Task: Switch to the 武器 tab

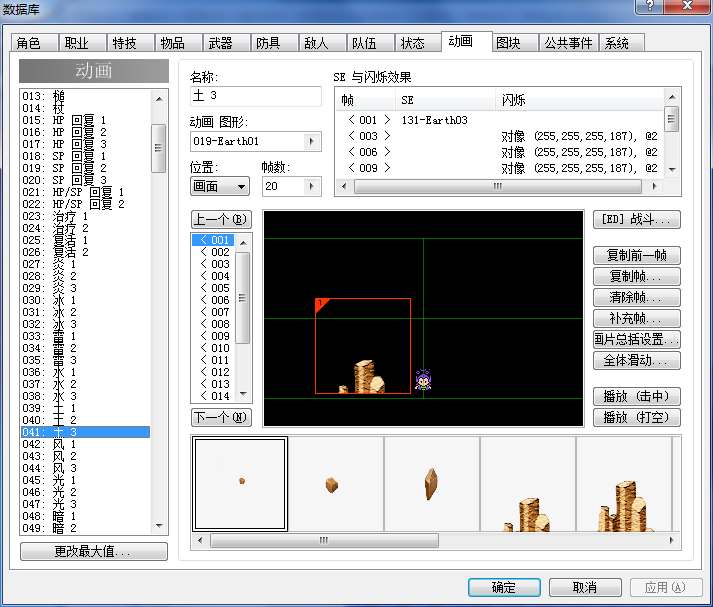Action: point(226,43)
